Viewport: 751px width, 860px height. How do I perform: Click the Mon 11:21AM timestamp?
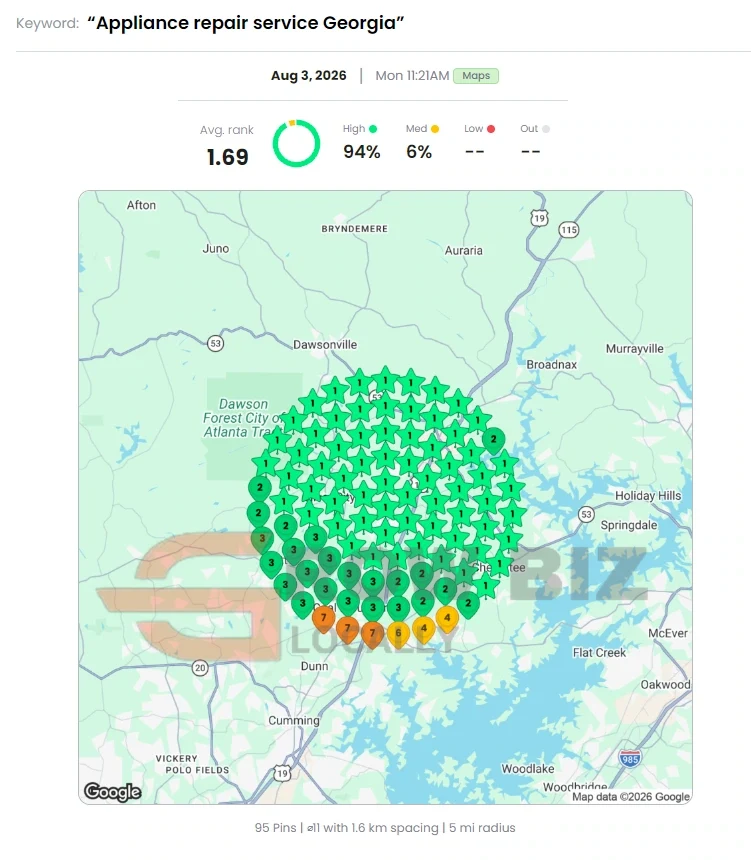point(412,76)
